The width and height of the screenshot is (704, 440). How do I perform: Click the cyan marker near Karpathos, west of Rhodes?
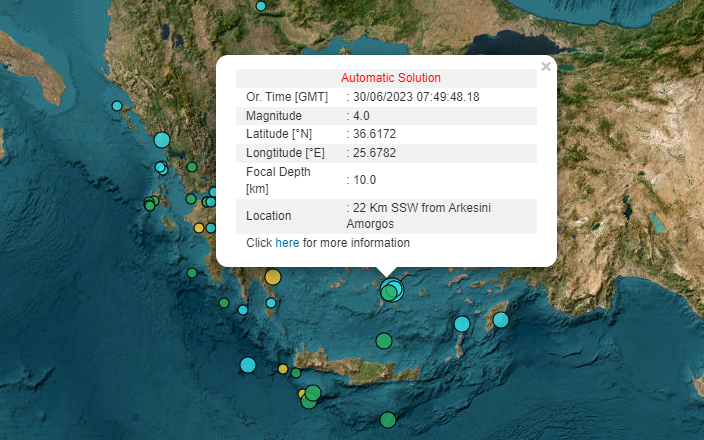click(x=462, y=324)
